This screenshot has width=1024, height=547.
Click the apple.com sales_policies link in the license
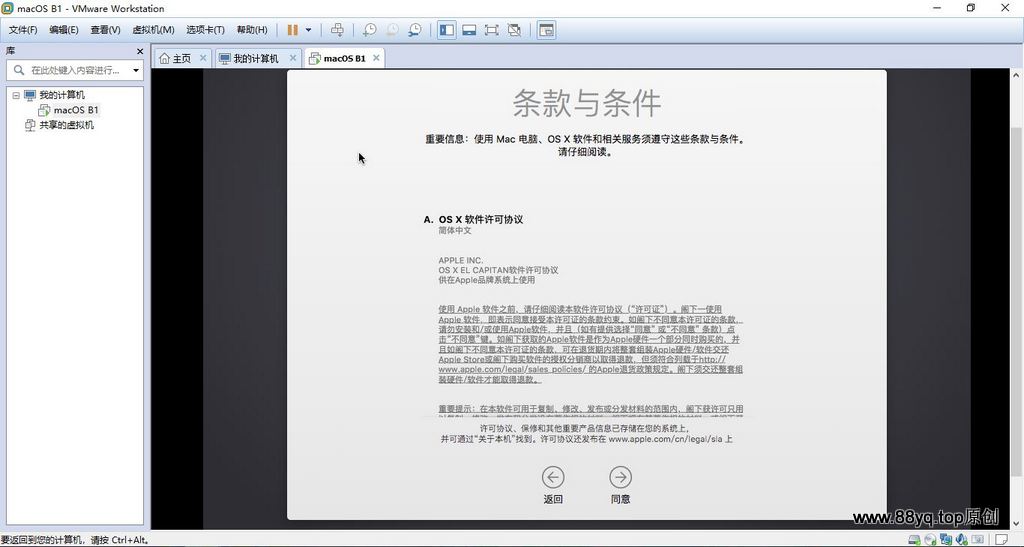(512, 369)
